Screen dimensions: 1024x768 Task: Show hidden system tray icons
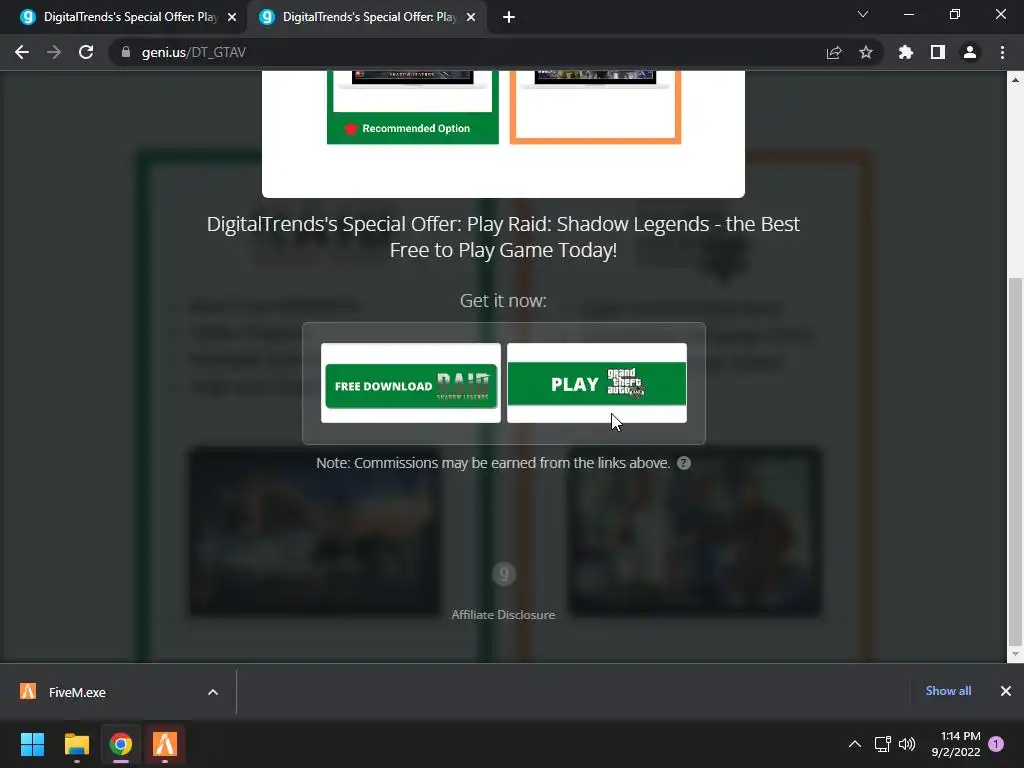click(854, 744)
